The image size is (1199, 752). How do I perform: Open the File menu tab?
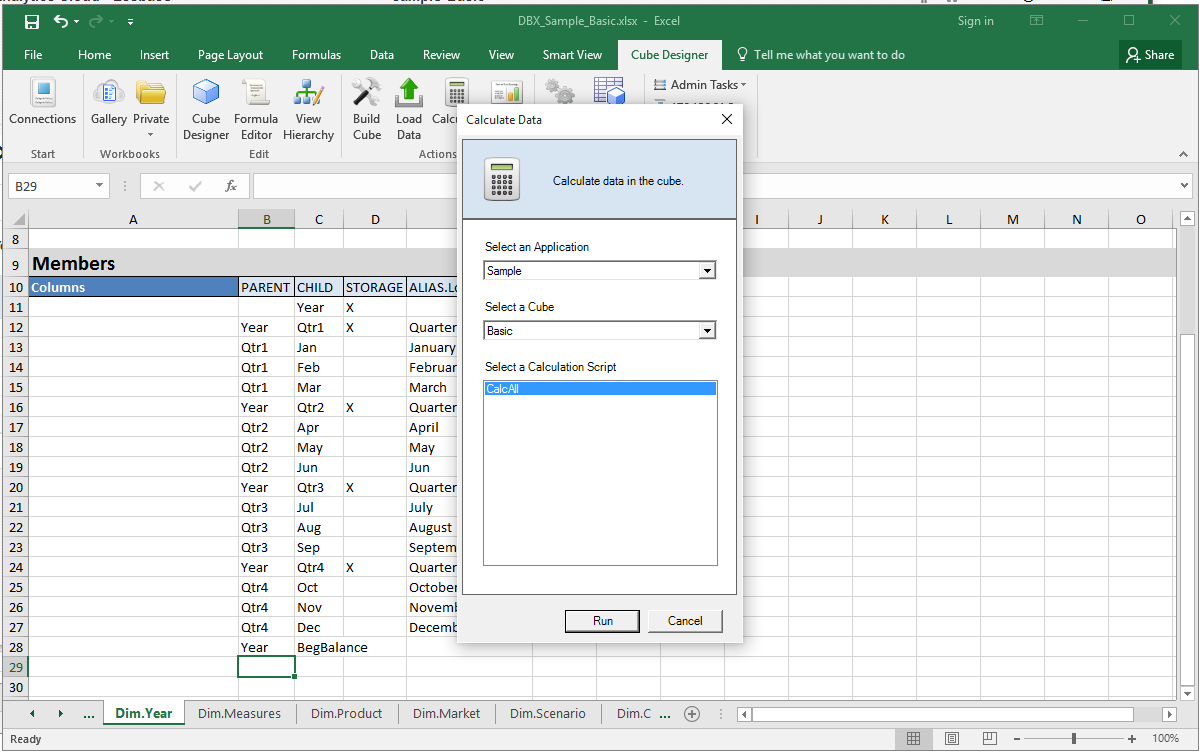(33, 55)
